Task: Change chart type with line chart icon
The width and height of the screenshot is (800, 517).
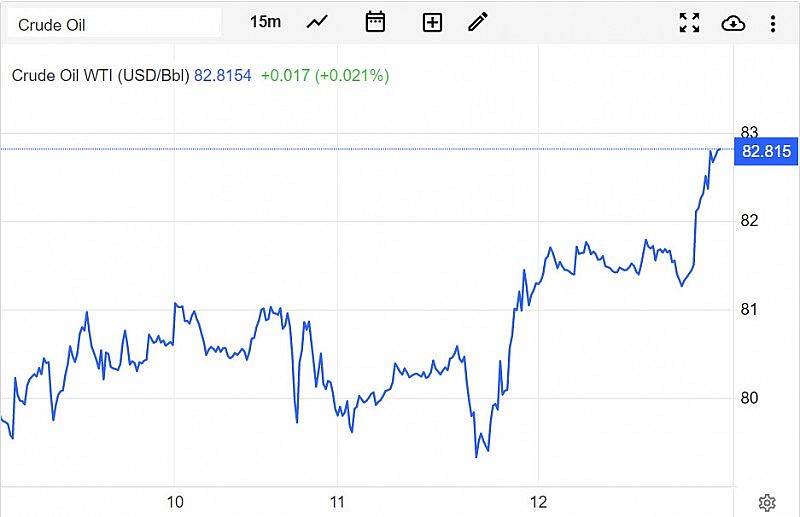Action: coord(318,22)
